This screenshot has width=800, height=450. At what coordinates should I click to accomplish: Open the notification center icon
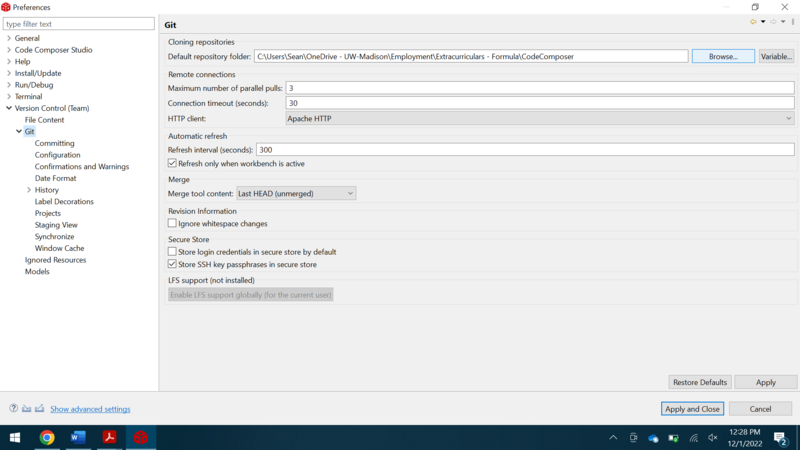[780, 438]
